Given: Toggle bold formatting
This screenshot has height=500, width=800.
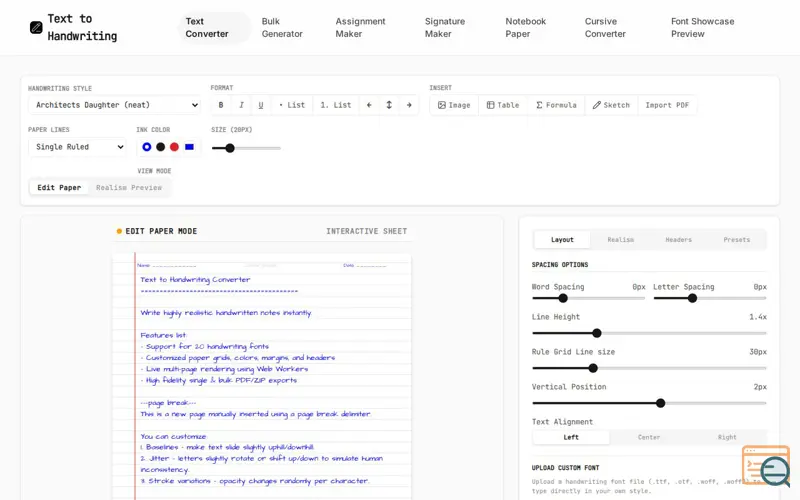Looking at the screenshot, I should coord(221,105).
